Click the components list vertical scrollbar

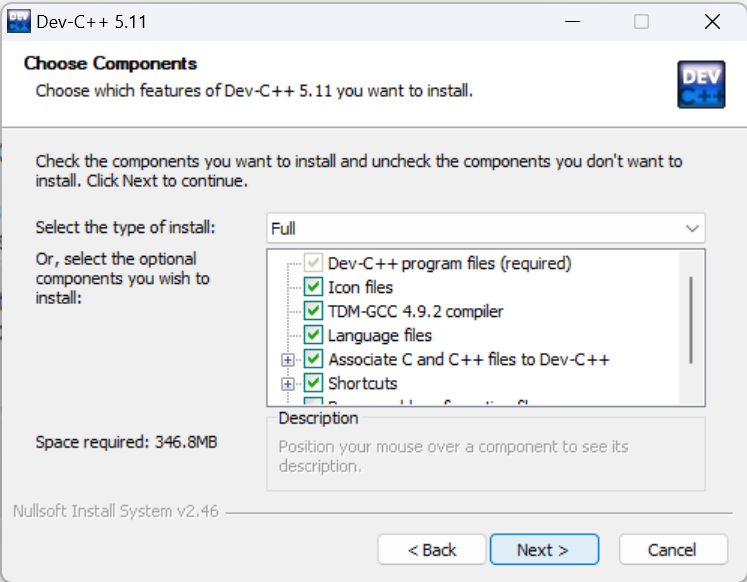coord(691,320)
